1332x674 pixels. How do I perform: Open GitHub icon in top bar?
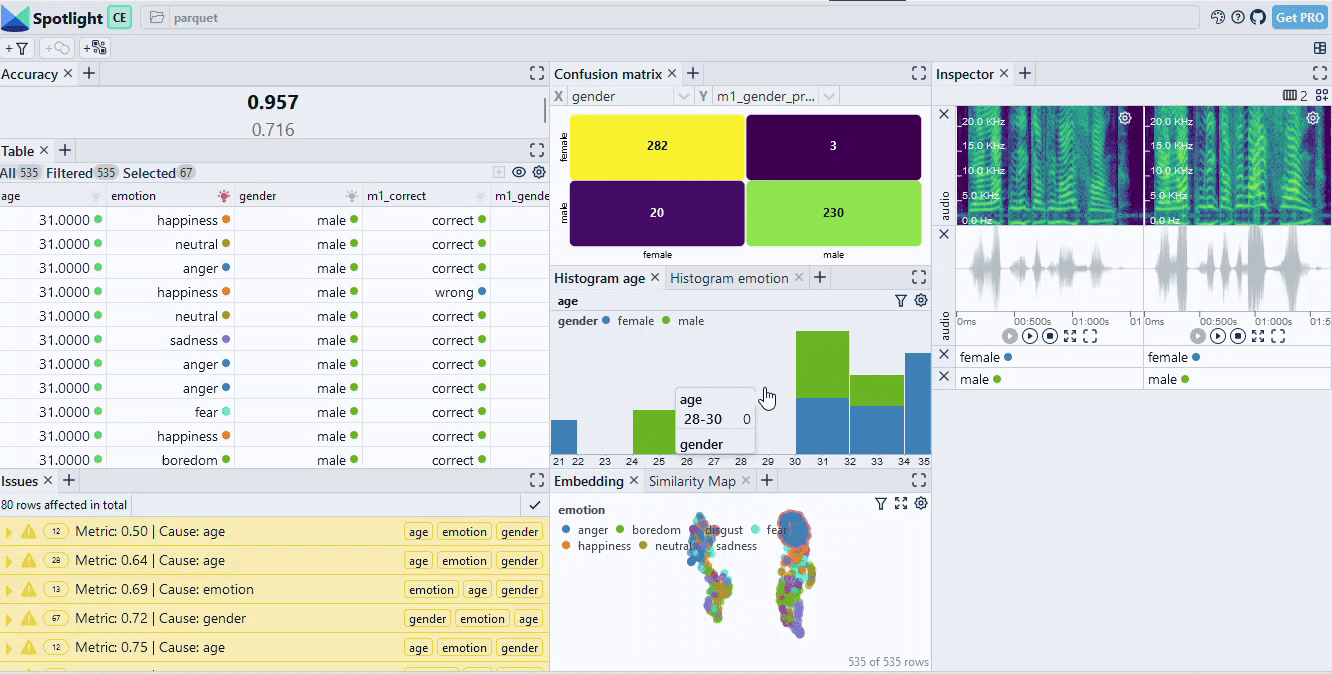pyautogui.click(x=1258, y=17)
